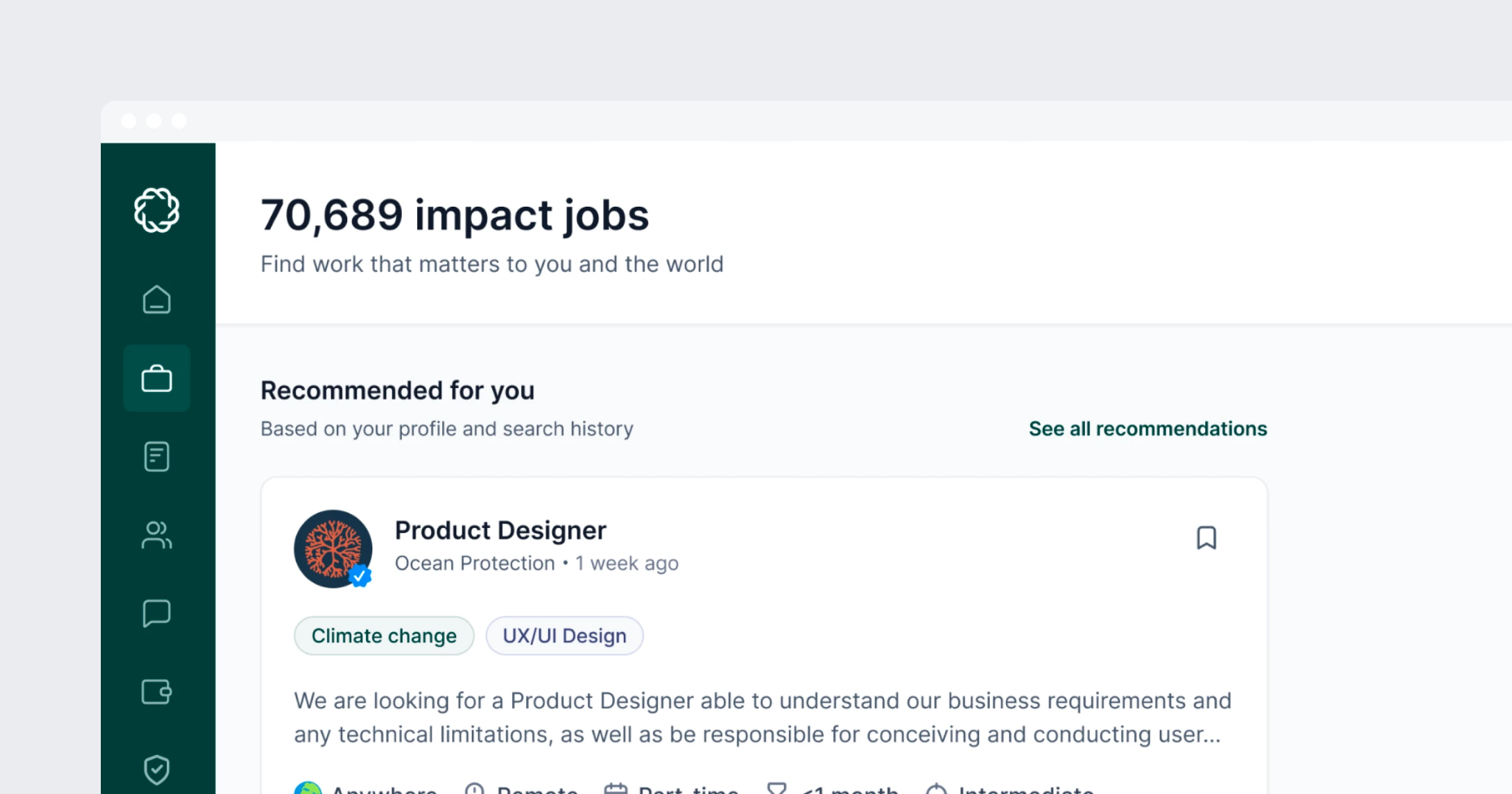Screen dimensions: 1512x794
Task: Click the Ocean Protection company logo
Action: (x=333, y=549)
